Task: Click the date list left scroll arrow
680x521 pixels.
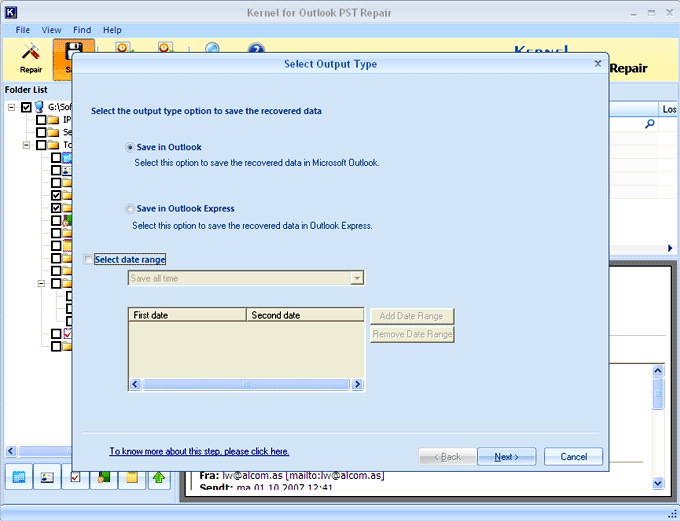Action: (135, 384)
